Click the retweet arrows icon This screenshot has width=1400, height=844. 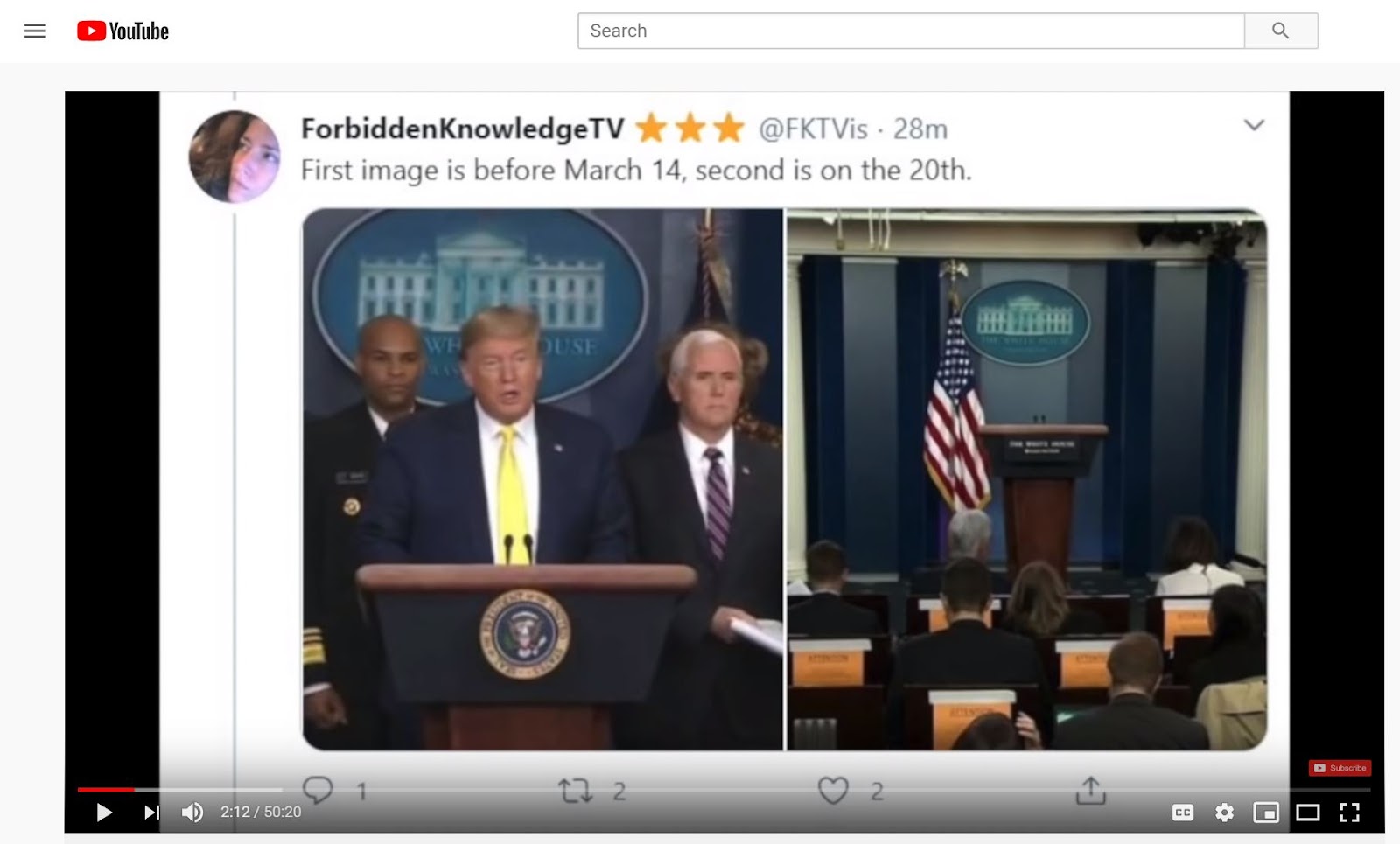click(575, 792)
